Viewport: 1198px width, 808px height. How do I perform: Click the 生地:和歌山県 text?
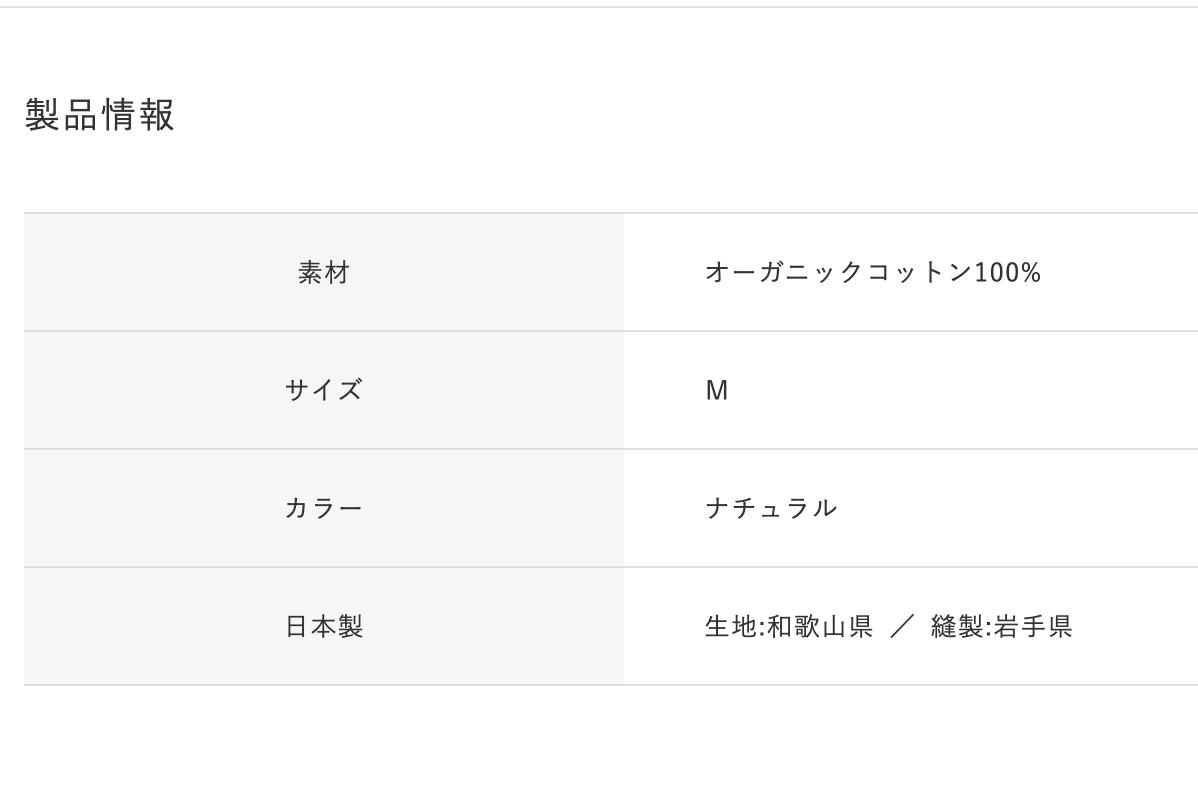click(x=788, y=627)
